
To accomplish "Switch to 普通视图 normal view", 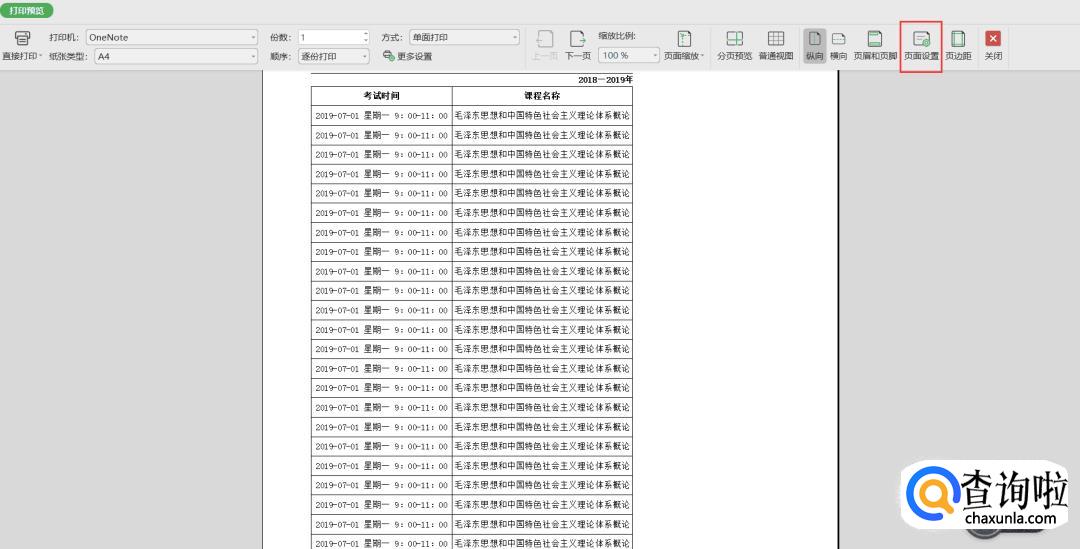I will pyautogui.click(x=776, y=45).
